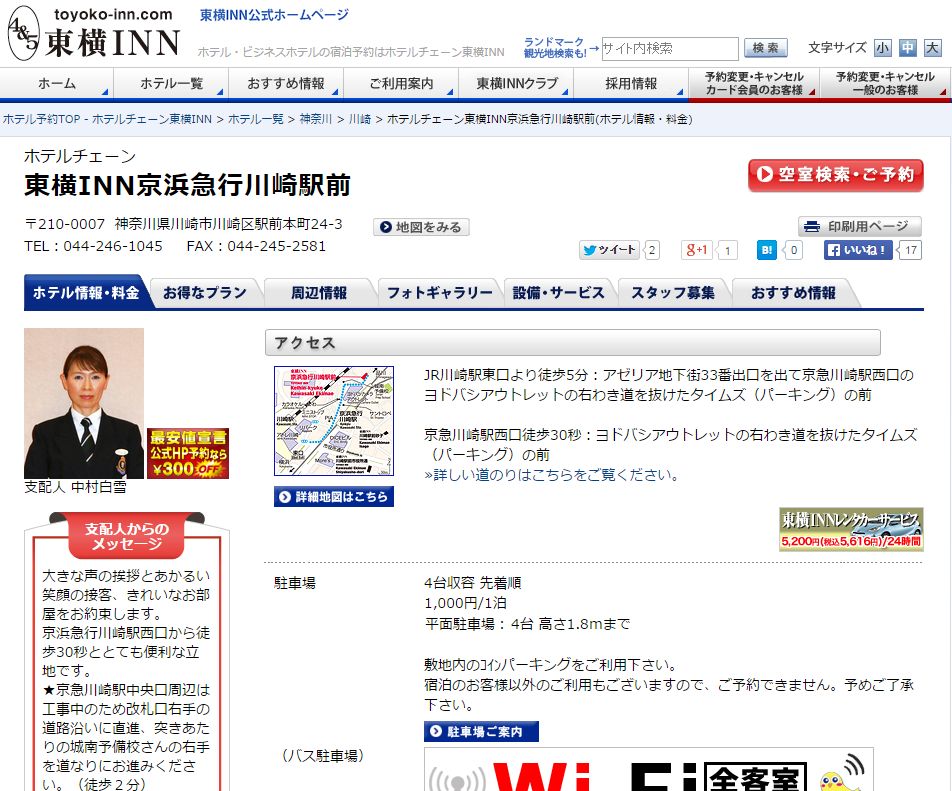Open 予約変更・キャンセル カード会員のお客様
This screenshot has height=791, width=952.
tap(754, 83)
